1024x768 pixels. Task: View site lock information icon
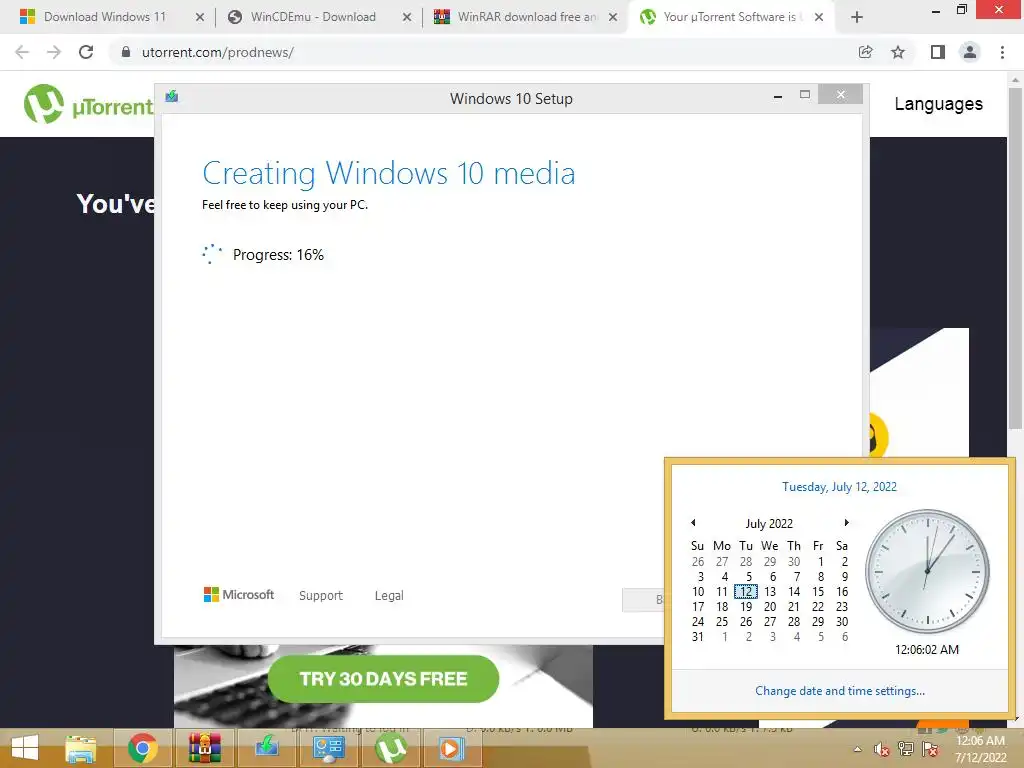pyautogui.click(x=126, y=52)
